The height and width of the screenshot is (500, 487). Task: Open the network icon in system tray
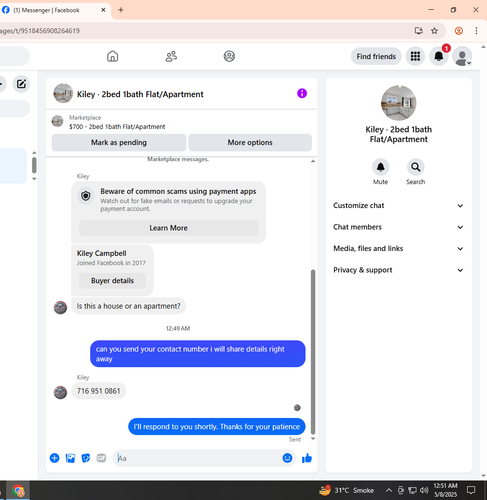click(x=412, y=490)
